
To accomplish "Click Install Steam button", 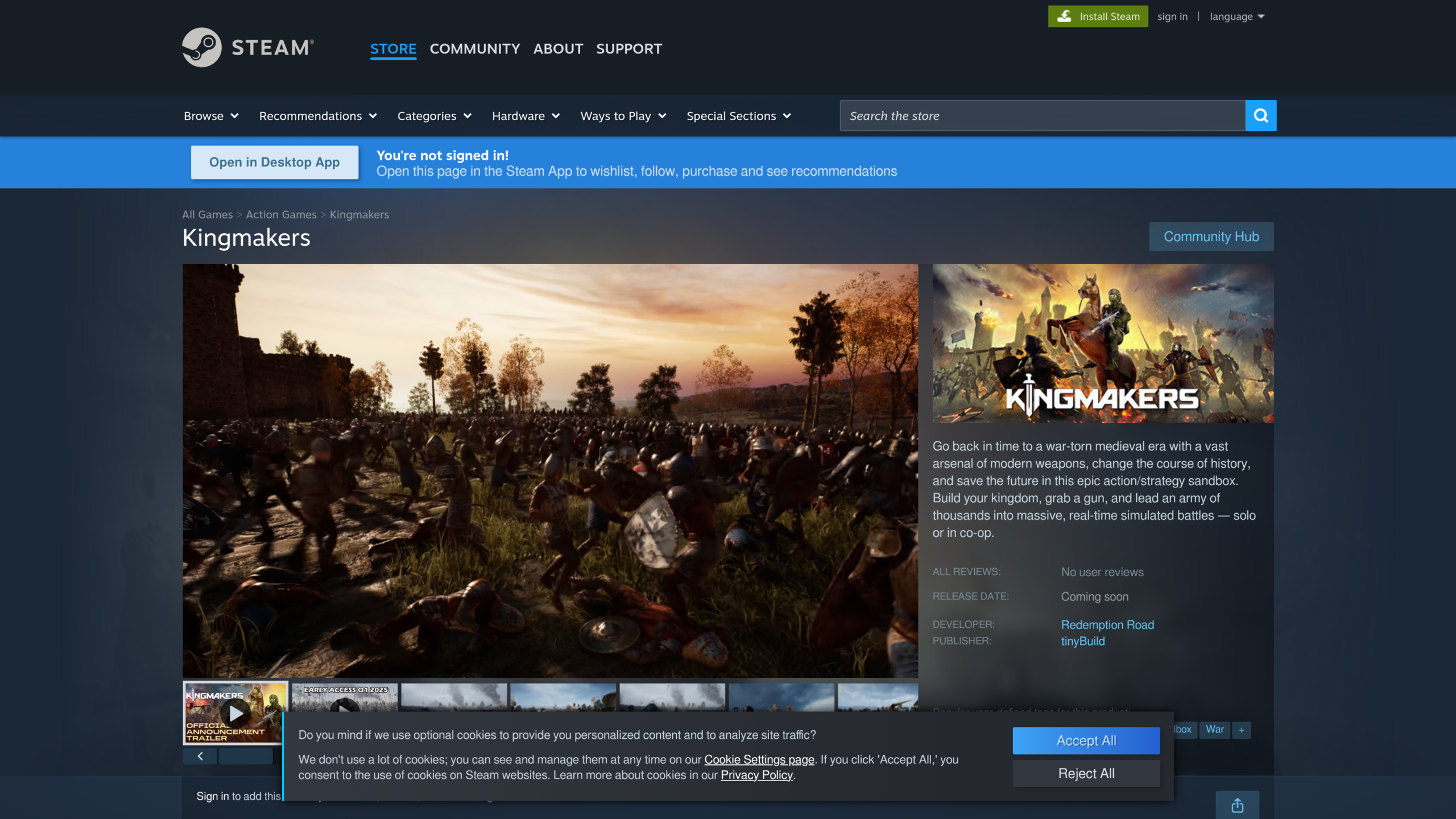I will tap(1098, 16).
